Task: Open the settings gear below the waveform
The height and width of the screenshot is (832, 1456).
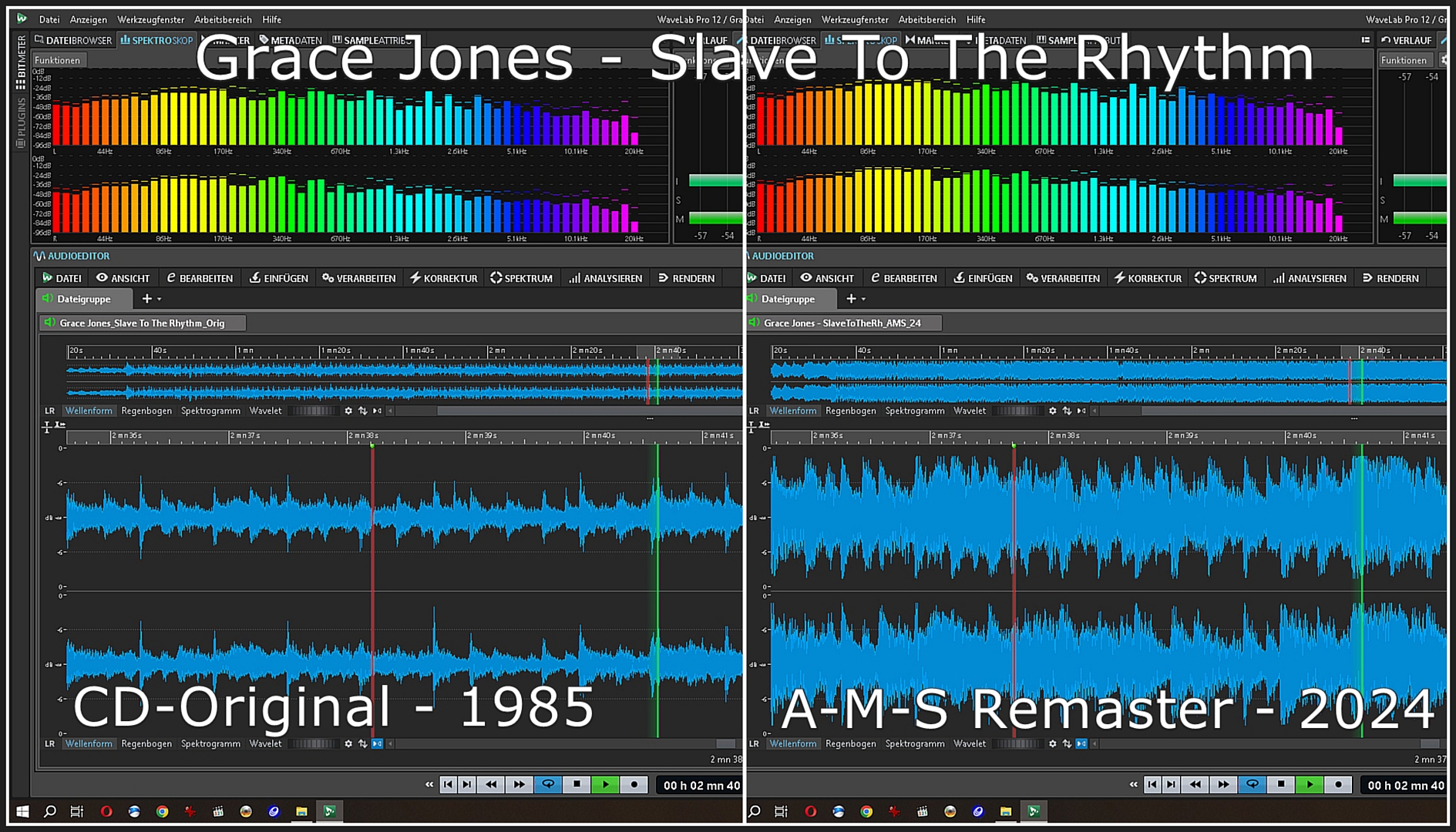Action: click(x=349, y=743)
